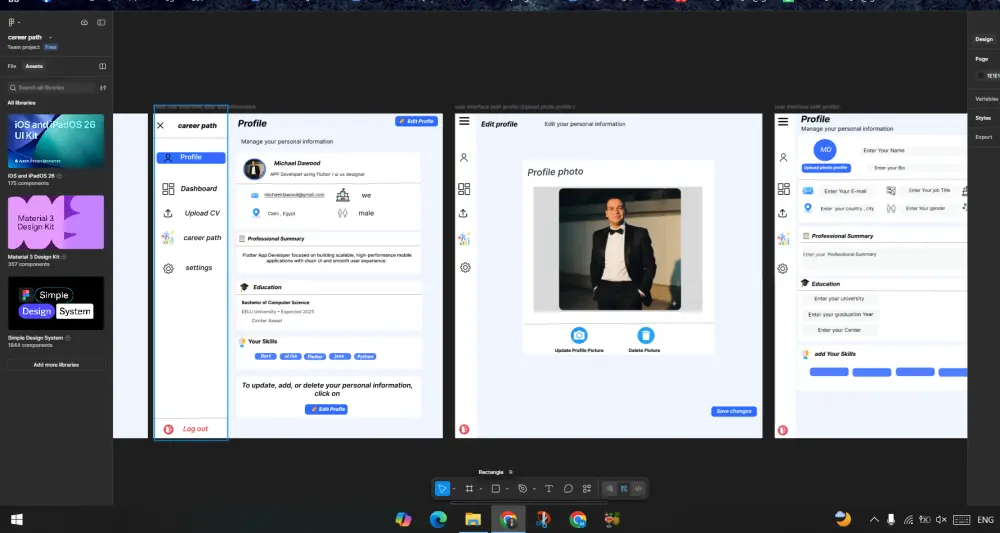Click the Upload CV icon in expanded sidebar
The image size is (1000, 533).
pos(168,214)
